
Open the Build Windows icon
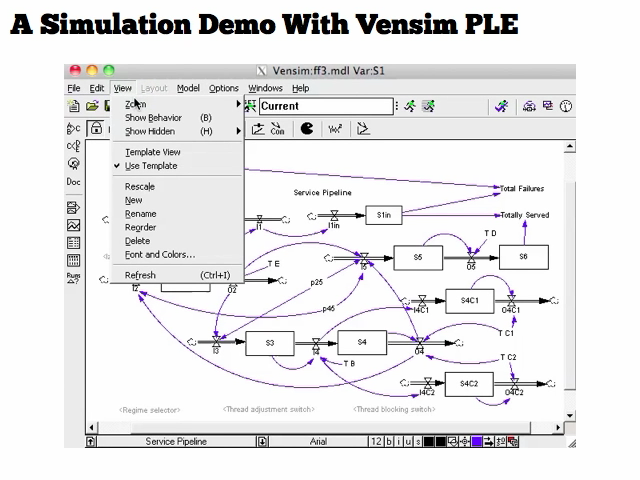coord(529,107)
